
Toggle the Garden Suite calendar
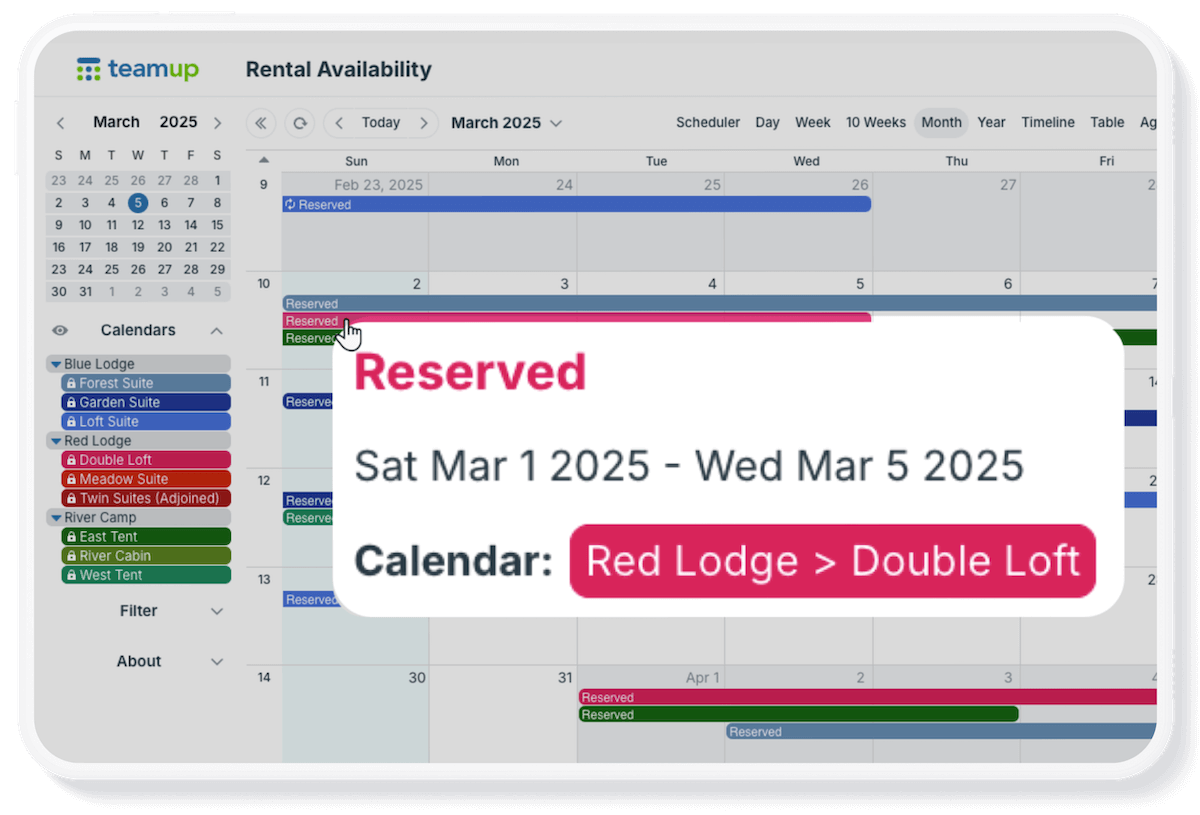[x=146, y=402]
